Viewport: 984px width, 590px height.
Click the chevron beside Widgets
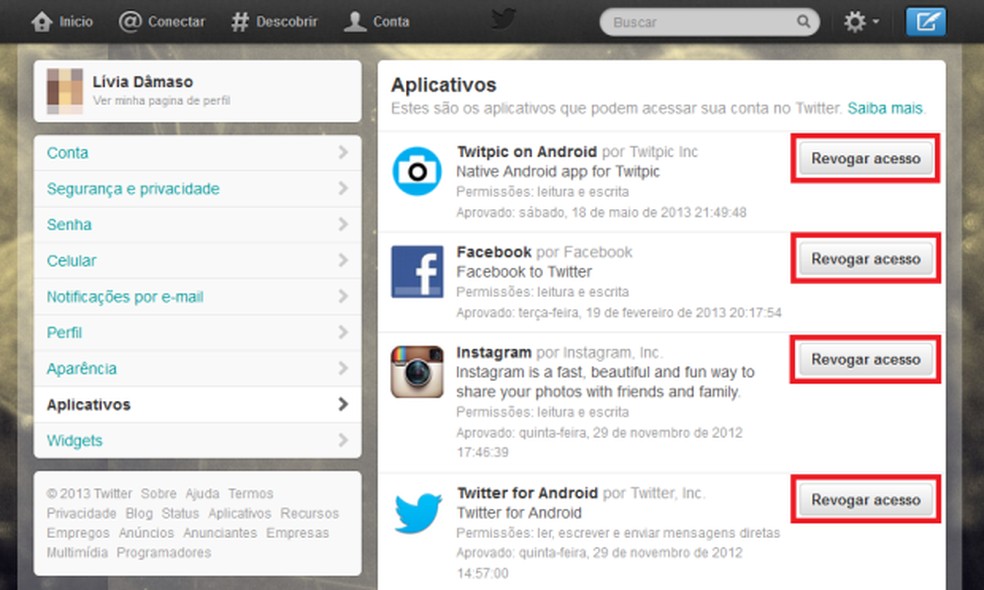tap(343, 440)
